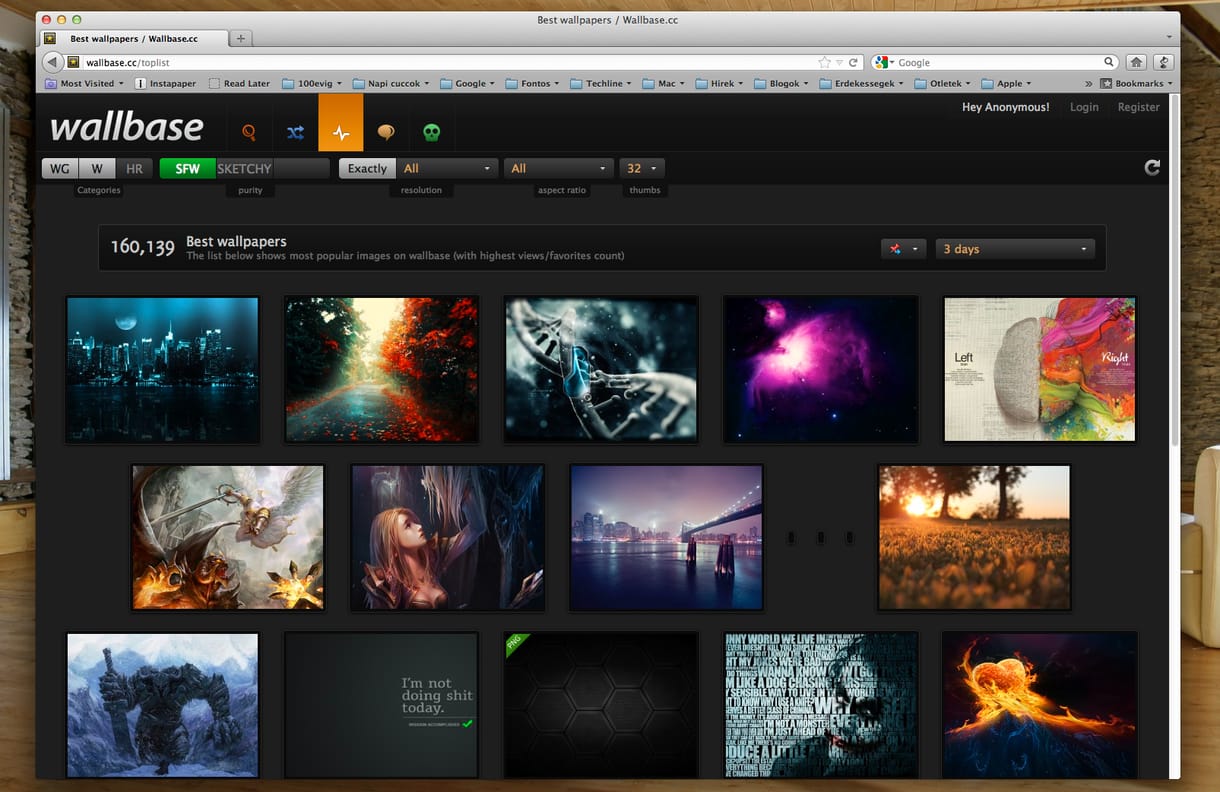
Task: Click the browser Home button
Action: [1136, 62]
